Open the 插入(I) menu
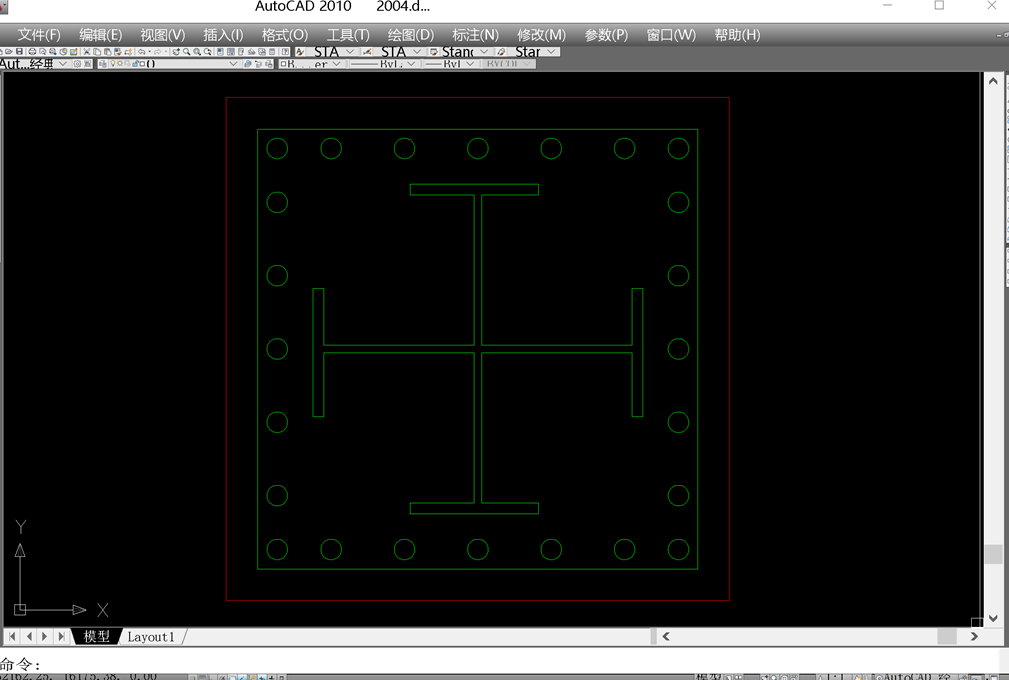This screenshot has width=1009, height=680. tap(223, 35)
